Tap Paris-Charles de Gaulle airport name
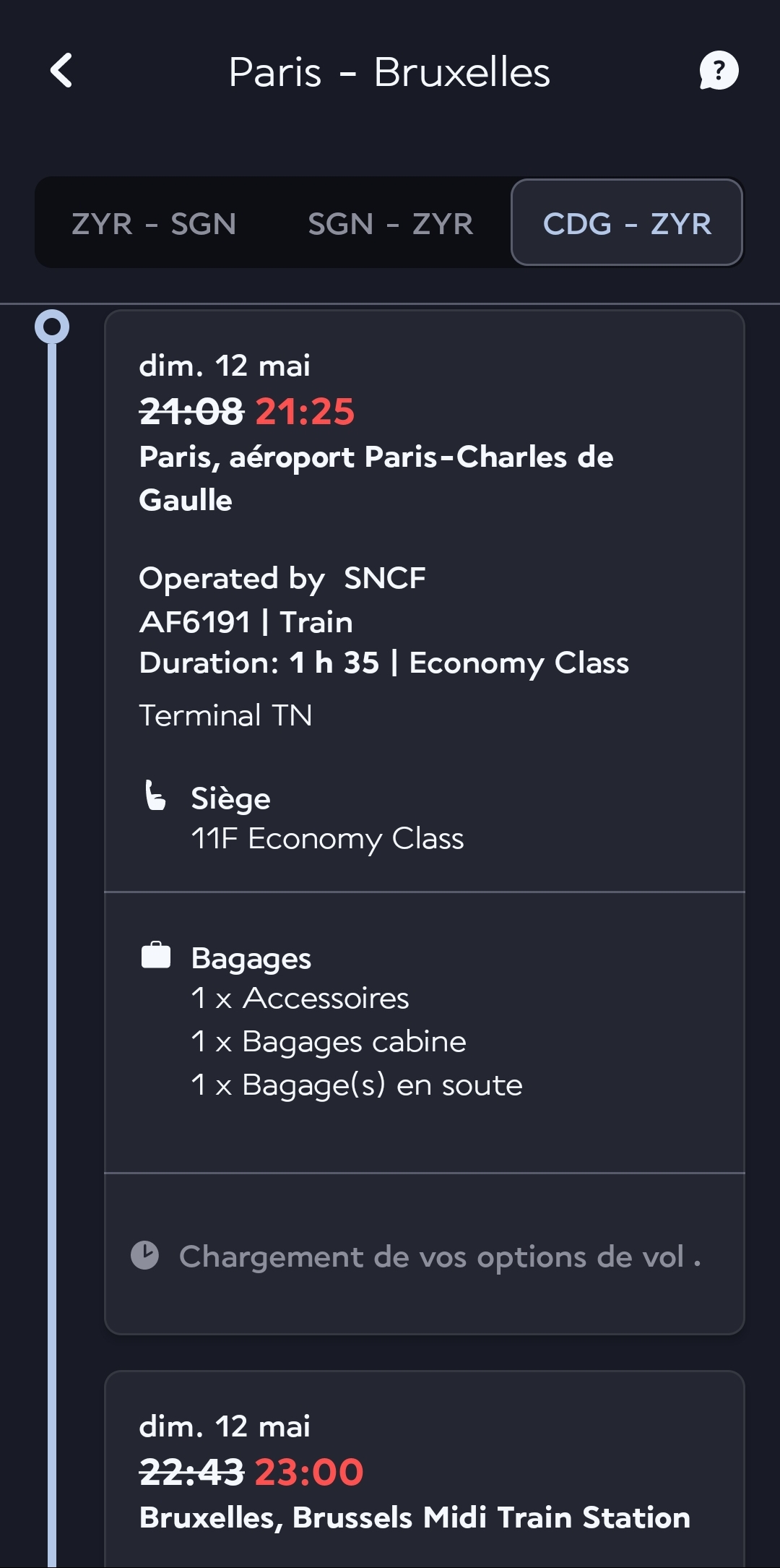 376,478
